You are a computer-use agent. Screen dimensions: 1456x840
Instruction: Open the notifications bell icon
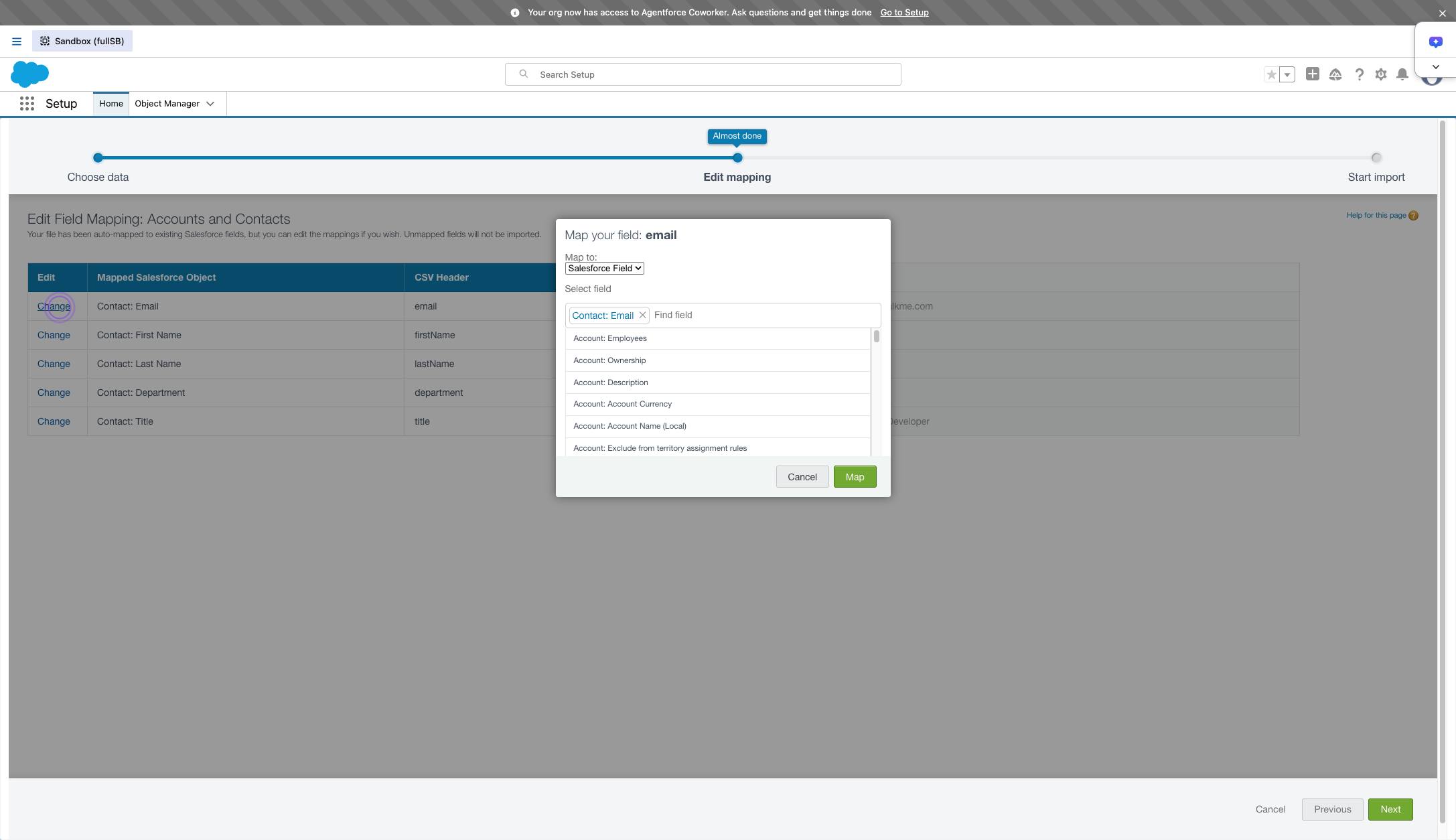1402,74
